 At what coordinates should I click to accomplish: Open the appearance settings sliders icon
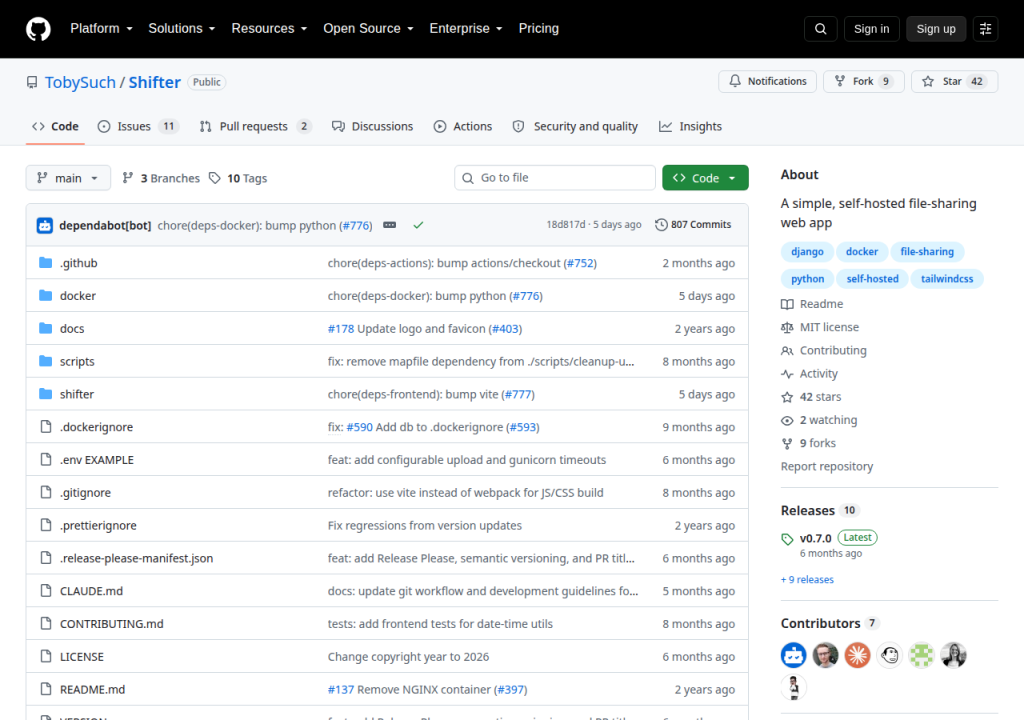(x=985, y=29)
